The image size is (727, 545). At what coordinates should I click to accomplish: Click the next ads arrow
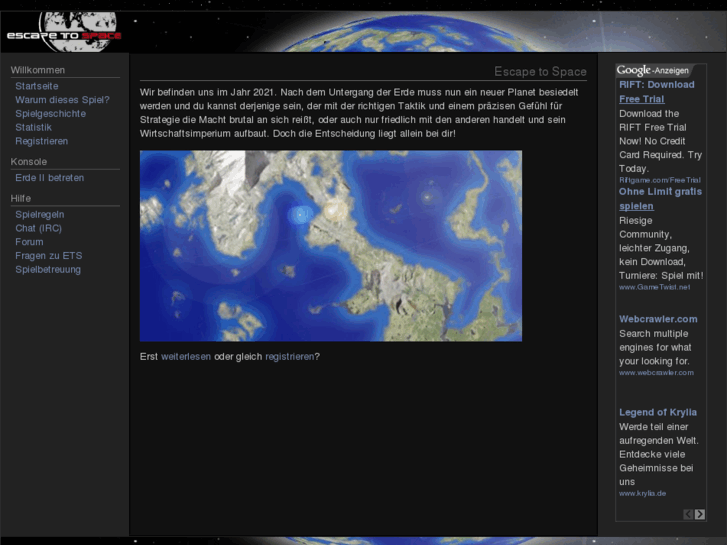pos(700,514)
